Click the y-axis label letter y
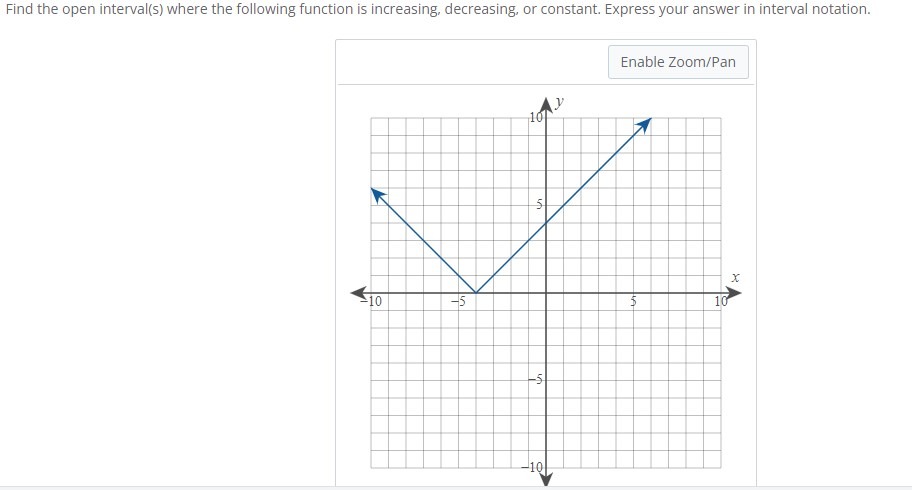The width and height of the screenshot is (912, 490). (559, 102)
